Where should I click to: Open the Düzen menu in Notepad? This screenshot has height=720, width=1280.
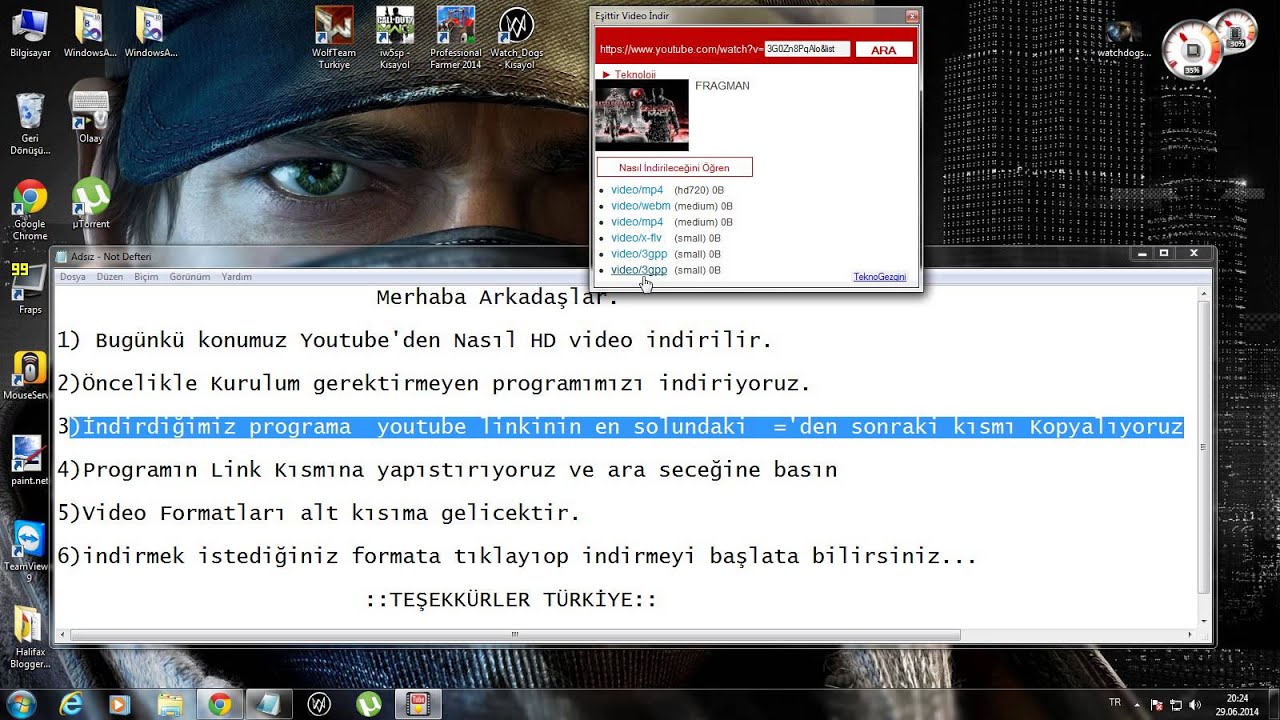point(109,277)
